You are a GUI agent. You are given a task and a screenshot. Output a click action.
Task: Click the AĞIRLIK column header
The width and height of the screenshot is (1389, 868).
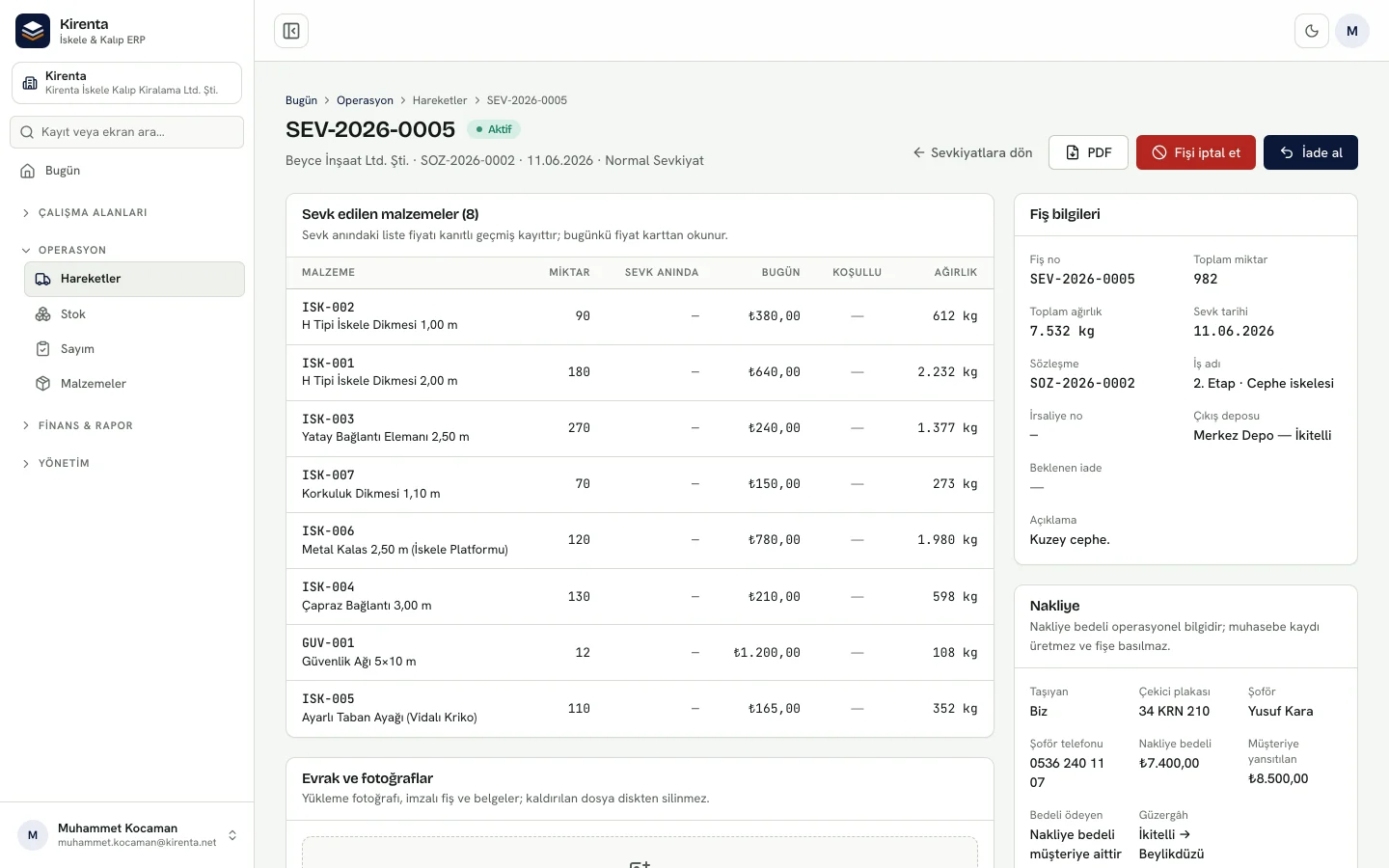pos(956,273)
